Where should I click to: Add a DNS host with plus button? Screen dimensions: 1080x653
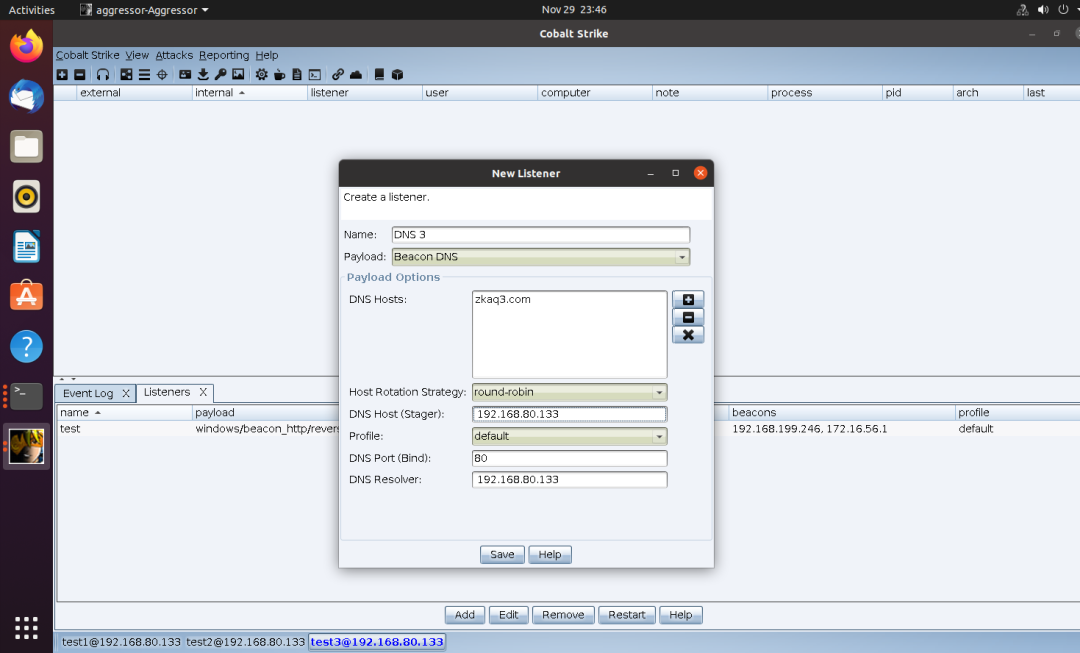pos(688,299)
